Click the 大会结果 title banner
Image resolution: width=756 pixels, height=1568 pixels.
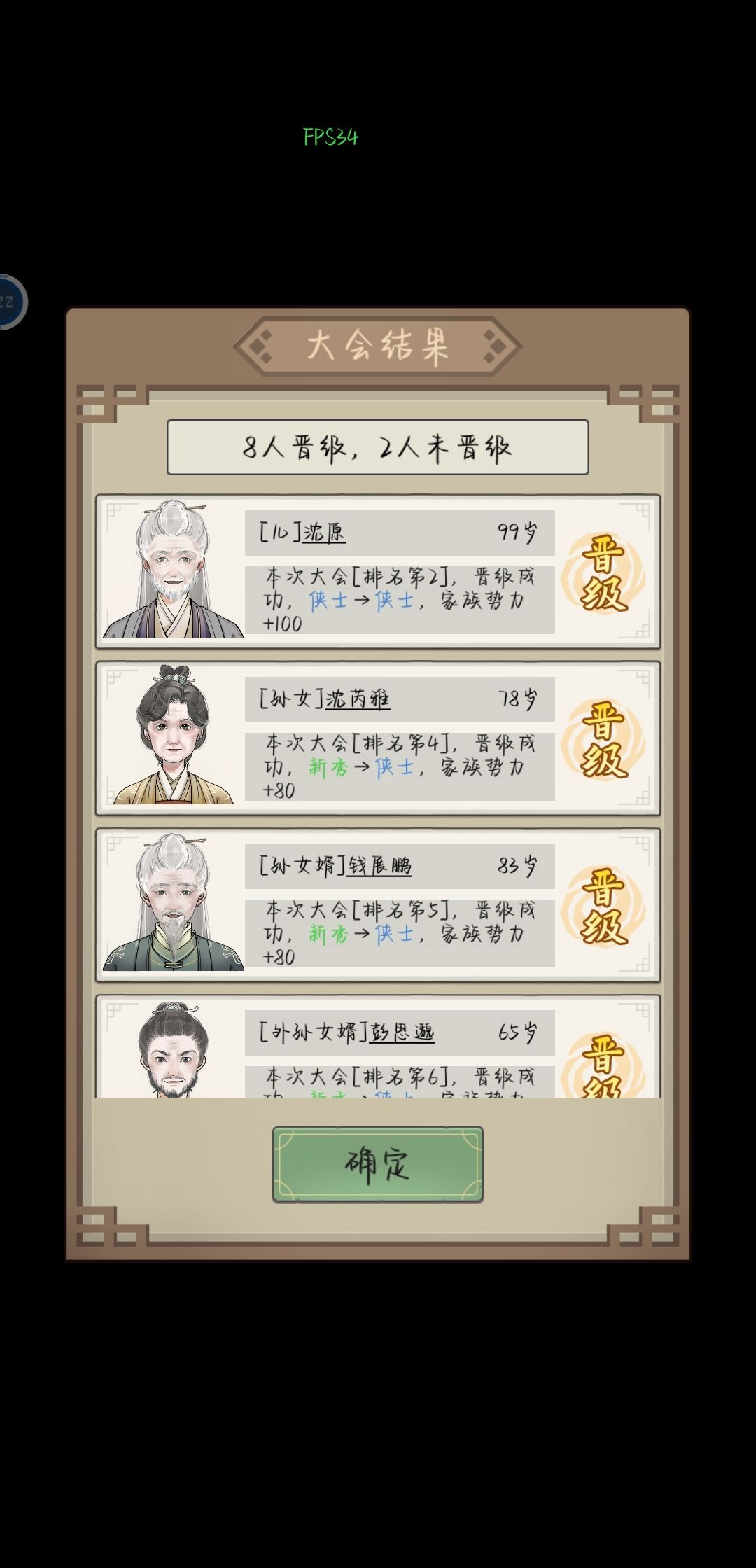(x=378, y=346)
